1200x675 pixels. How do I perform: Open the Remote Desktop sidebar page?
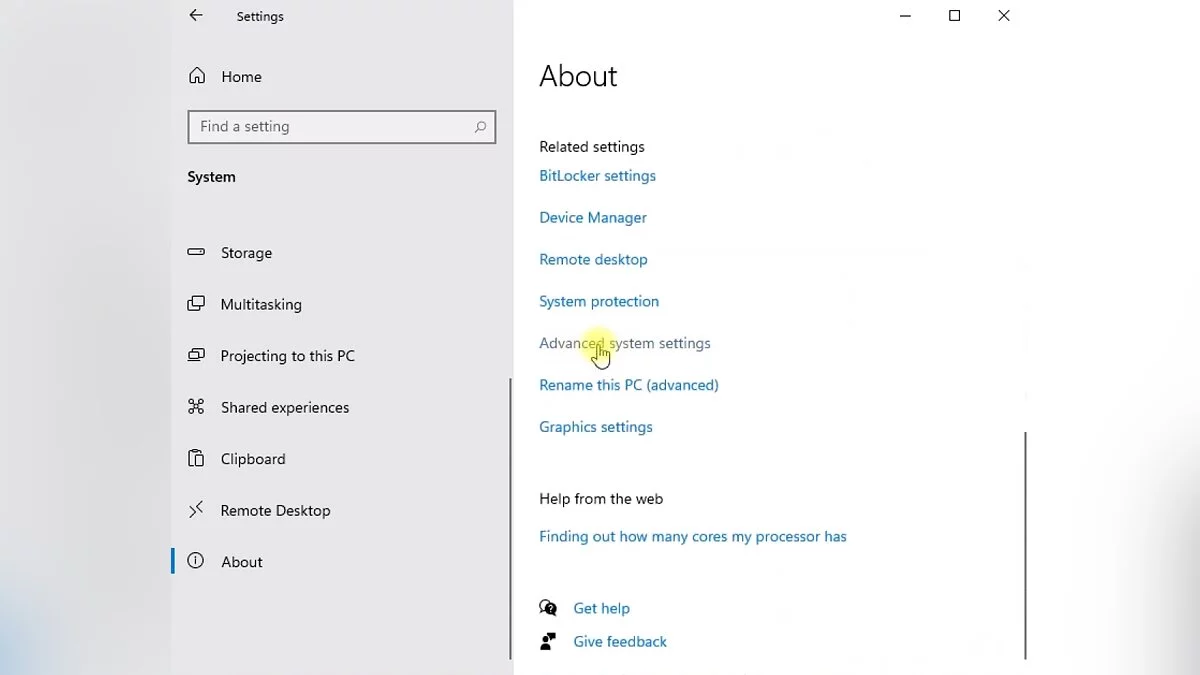click(275, 510)
